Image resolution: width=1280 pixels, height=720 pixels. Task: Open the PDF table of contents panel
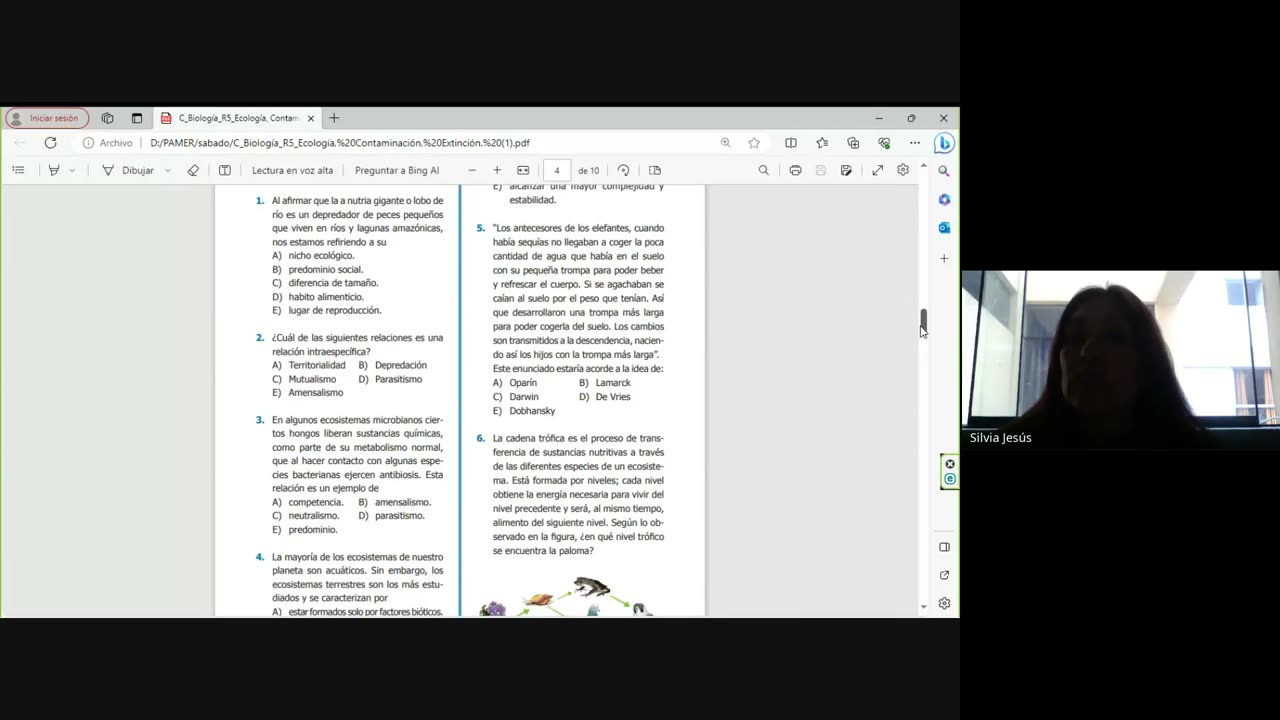point(18,170)
